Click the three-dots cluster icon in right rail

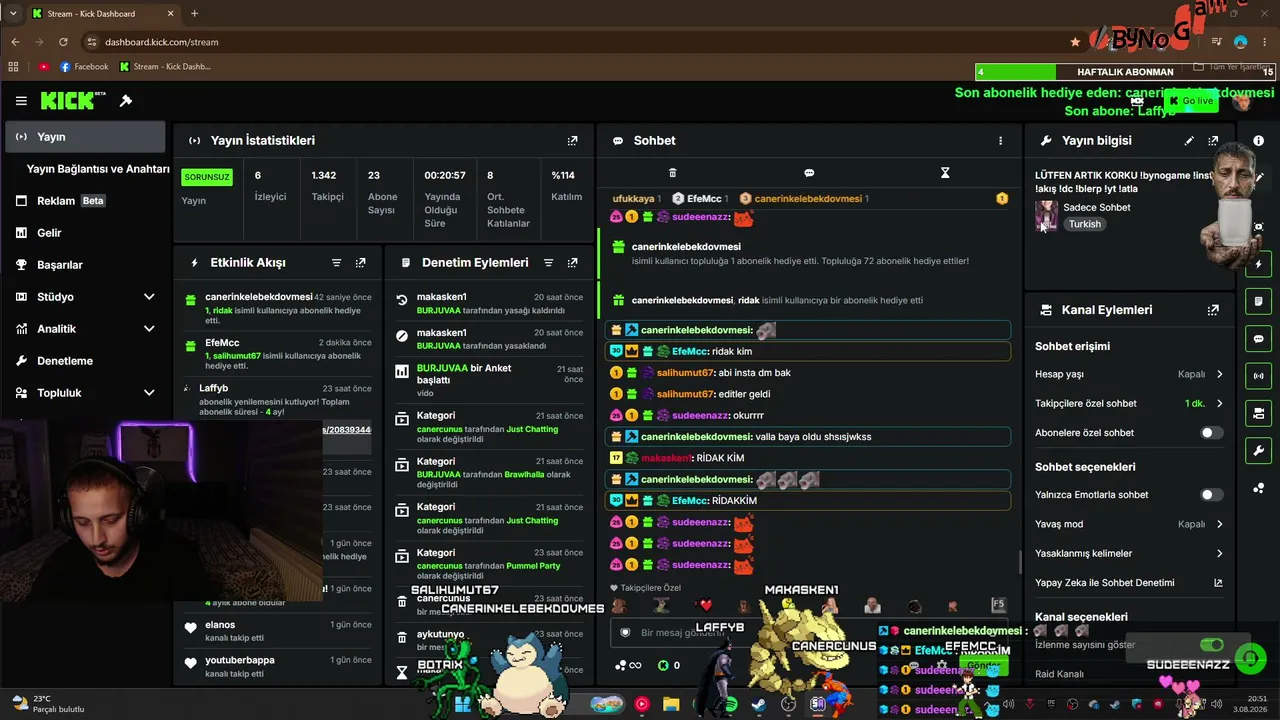[x=1258, y=488]
